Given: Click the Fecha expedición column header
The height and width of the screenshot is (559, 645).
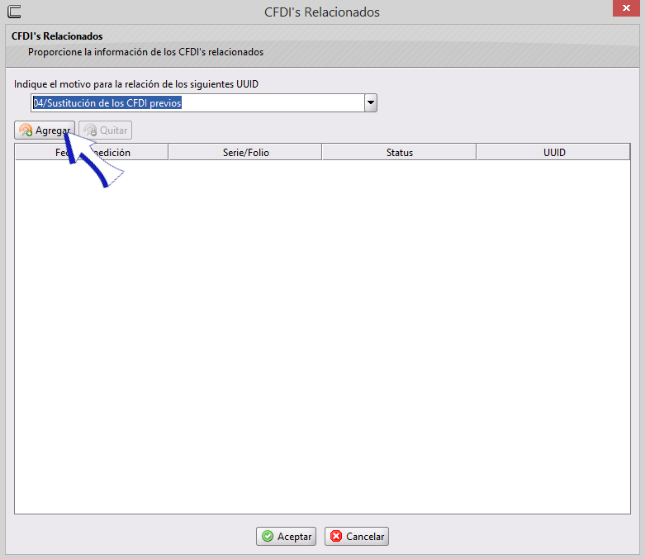Looking at the screenshot, I should 92,152.
